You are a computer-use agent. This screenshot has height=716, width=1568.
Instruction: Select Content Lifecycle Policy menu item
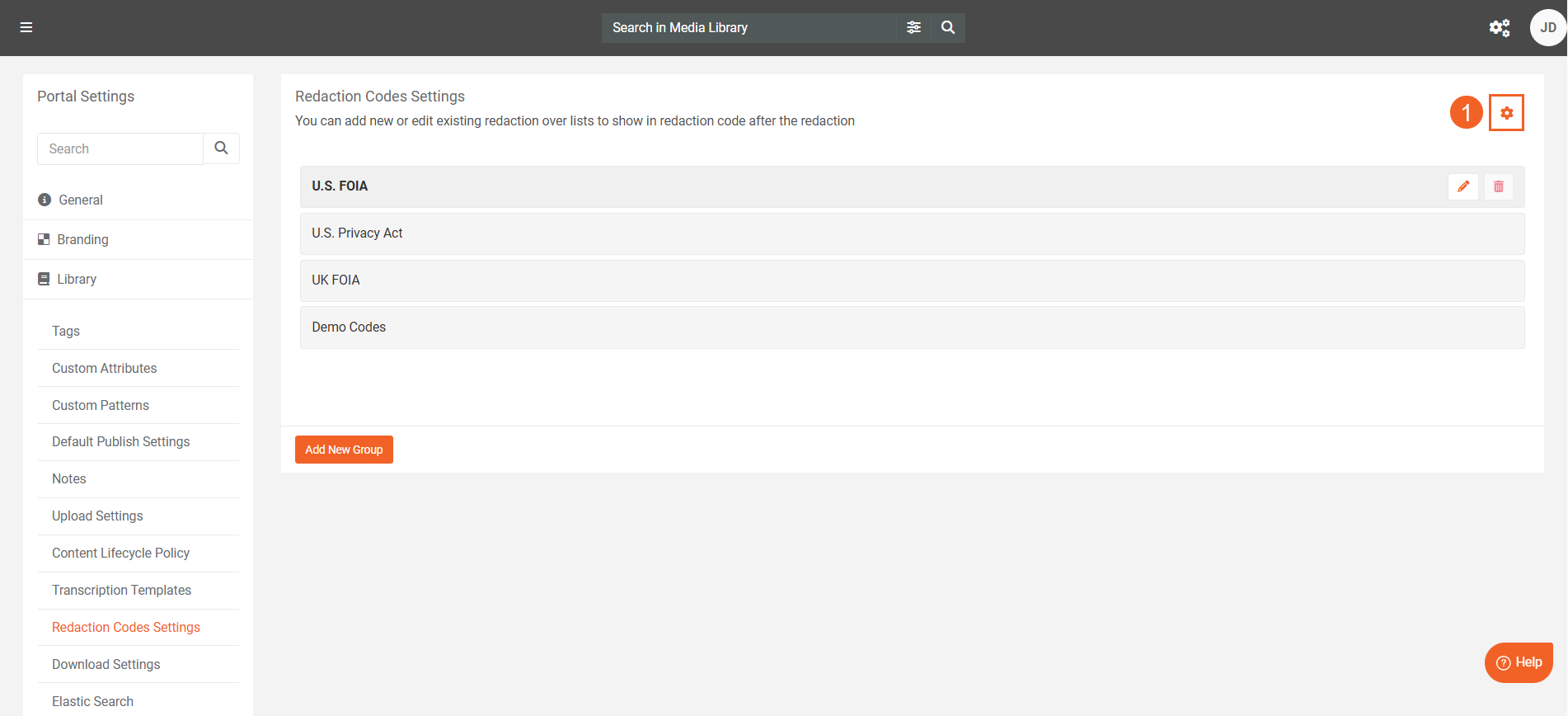click(120, 553)
